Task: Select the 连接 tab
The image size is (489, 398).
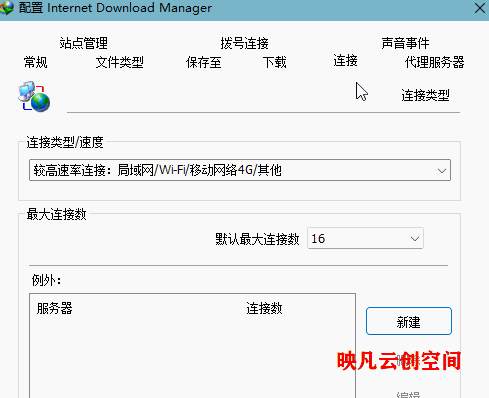Action: (x=345, y=61)
